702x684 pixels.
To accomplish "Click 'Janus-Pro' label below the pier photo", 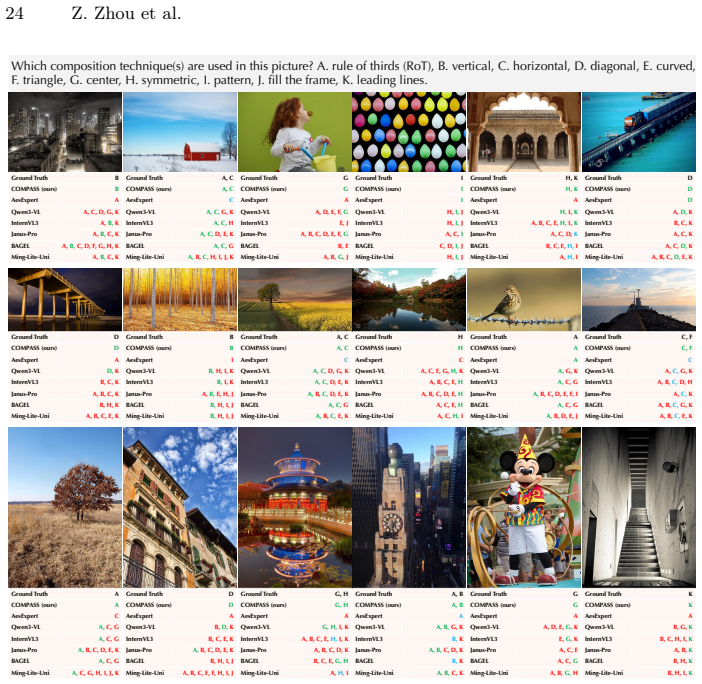I will click(x=24, y=394).
